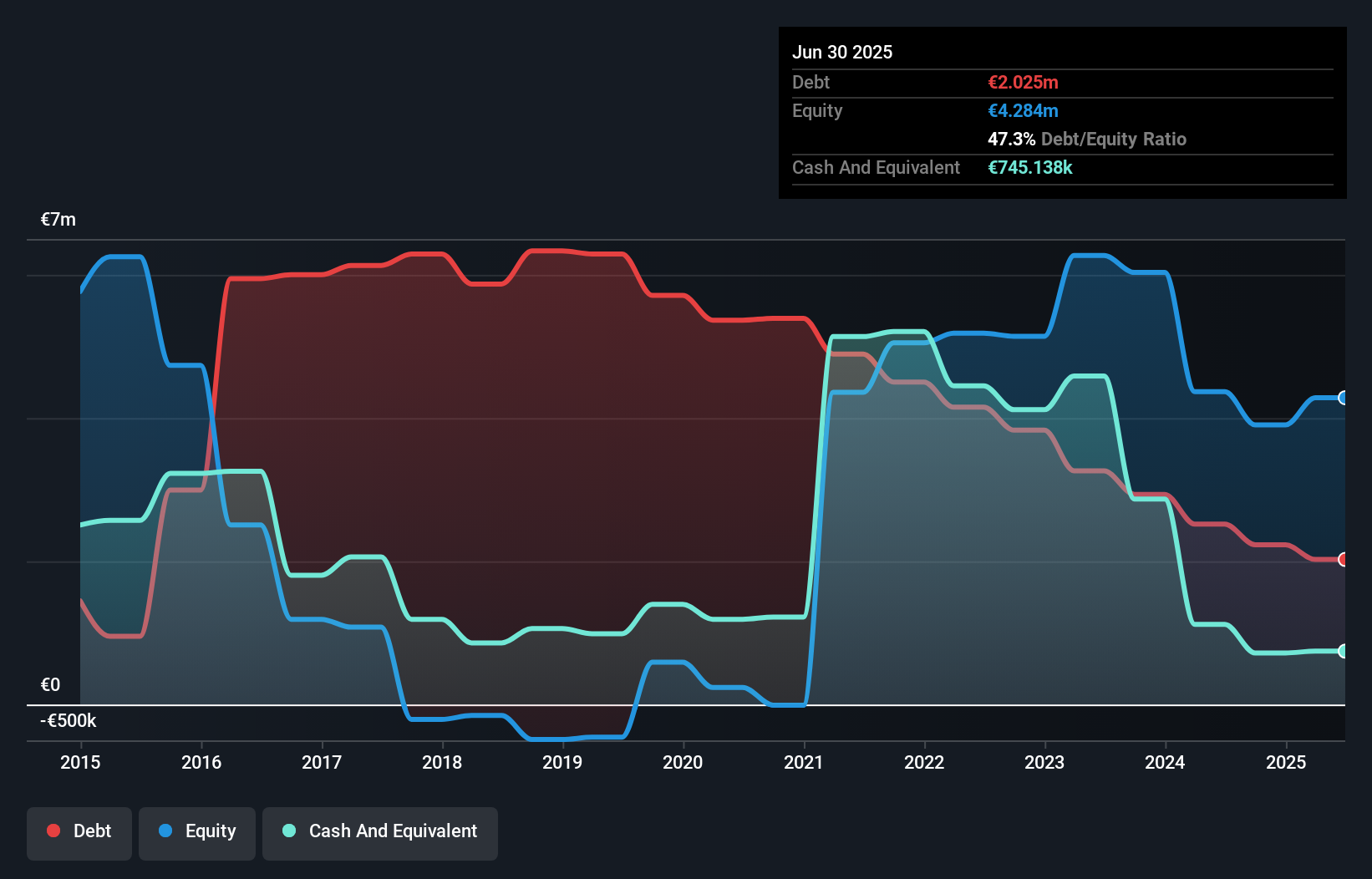This screenshot has height=879, width=1372.
Task: Click the red Debt legend dot
Action: pos(53,831)
